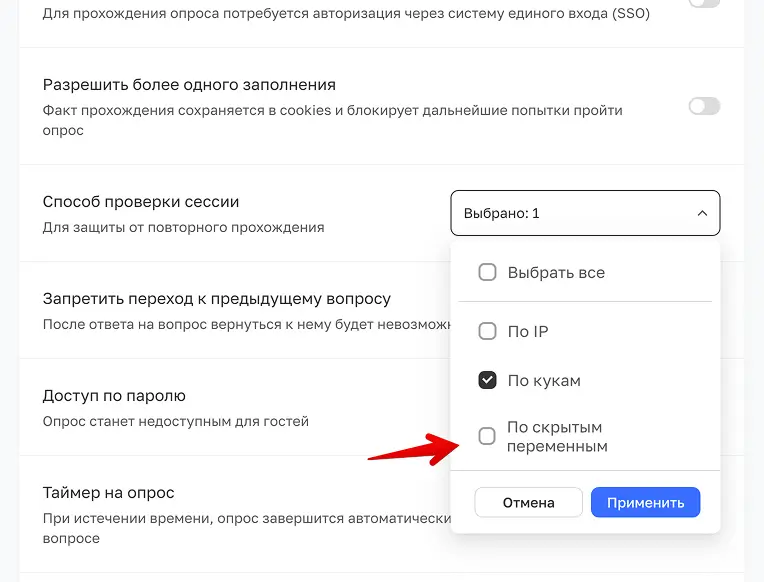Click the 'Способ проверки сессии' setting title
The image size is (764, 582).
(141, 202)
